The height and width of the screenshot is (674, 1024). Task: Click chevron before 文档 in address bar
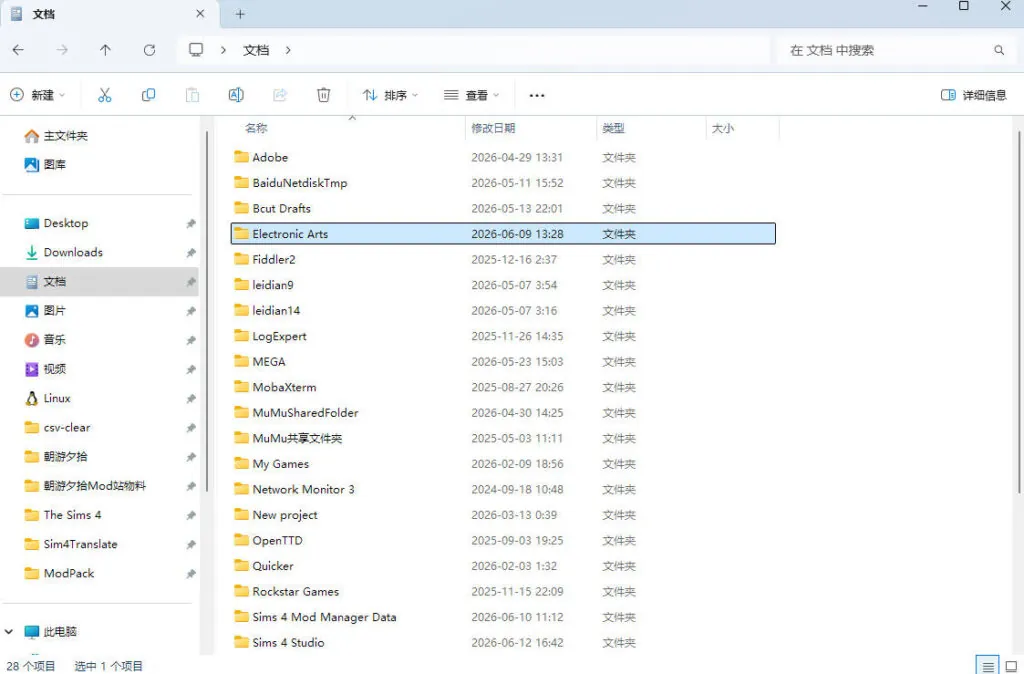point(223,50)
